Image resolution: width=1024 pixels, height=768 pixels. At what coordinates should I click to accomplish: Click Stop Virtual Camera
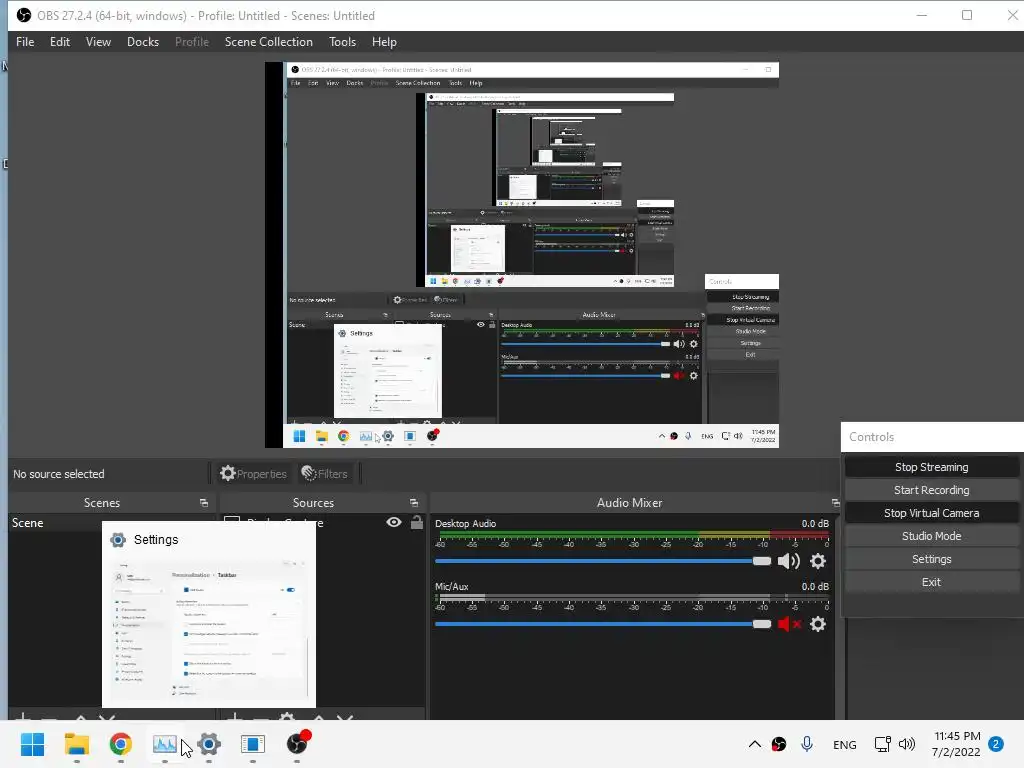coord(931,513)
